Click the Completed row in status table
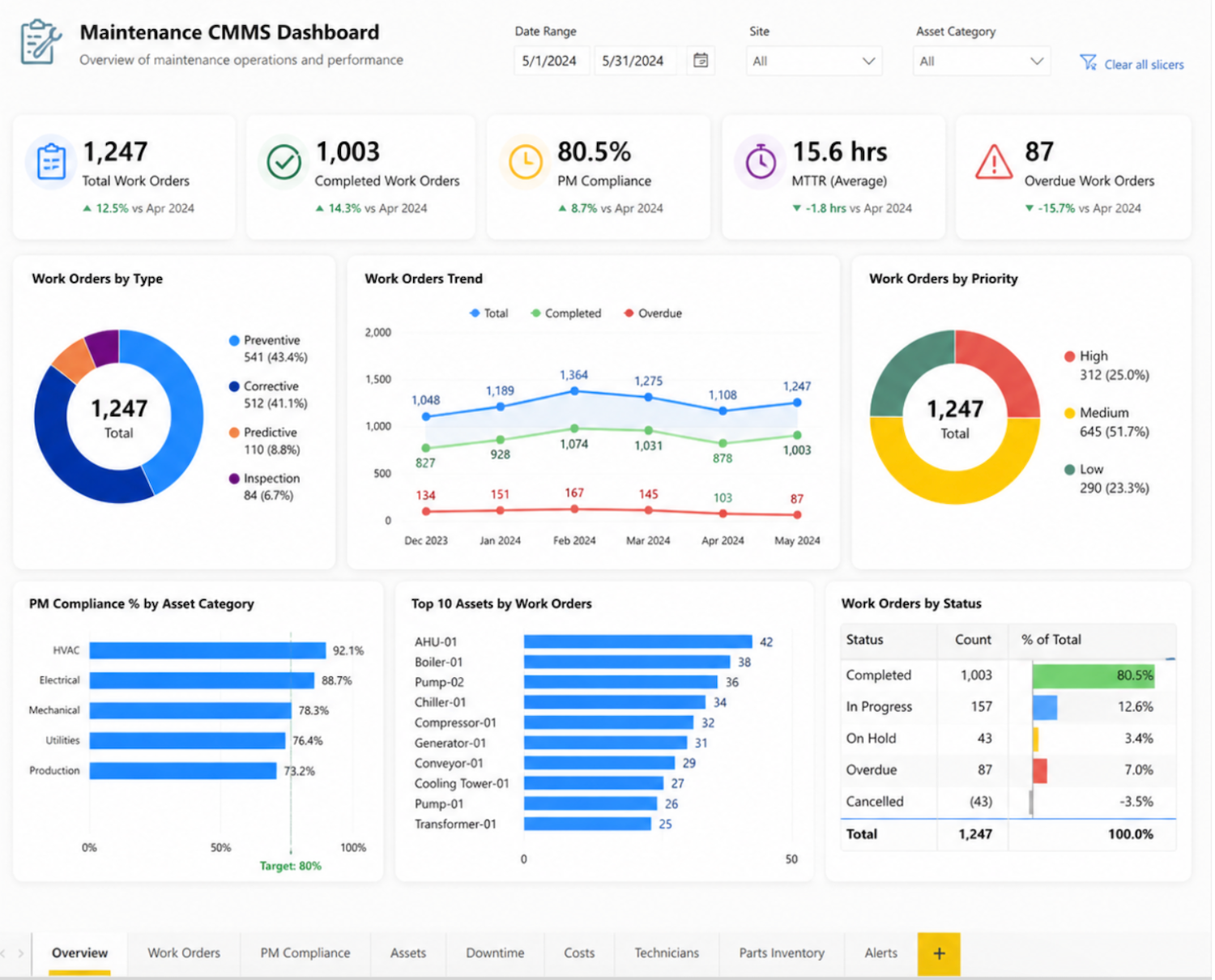Screen dimensions: 1215x980 click(1008, 675)
